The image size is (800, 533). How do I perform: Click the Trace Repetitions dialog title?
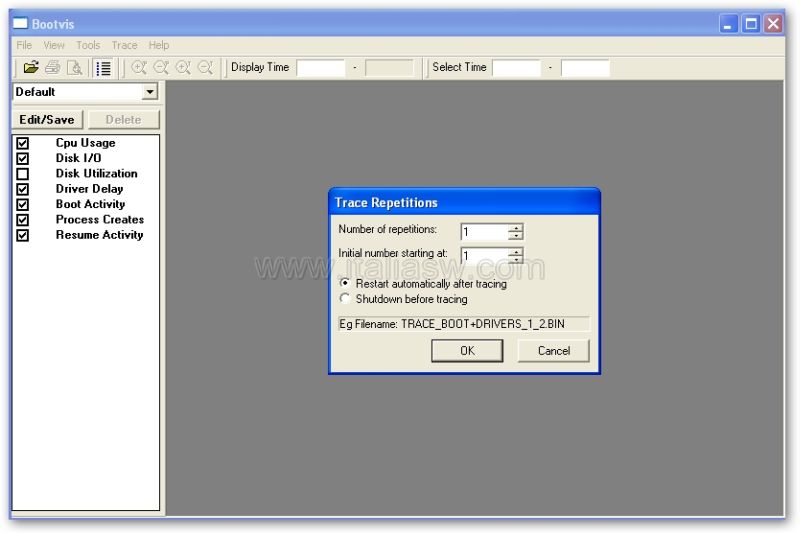coord(386,202)
